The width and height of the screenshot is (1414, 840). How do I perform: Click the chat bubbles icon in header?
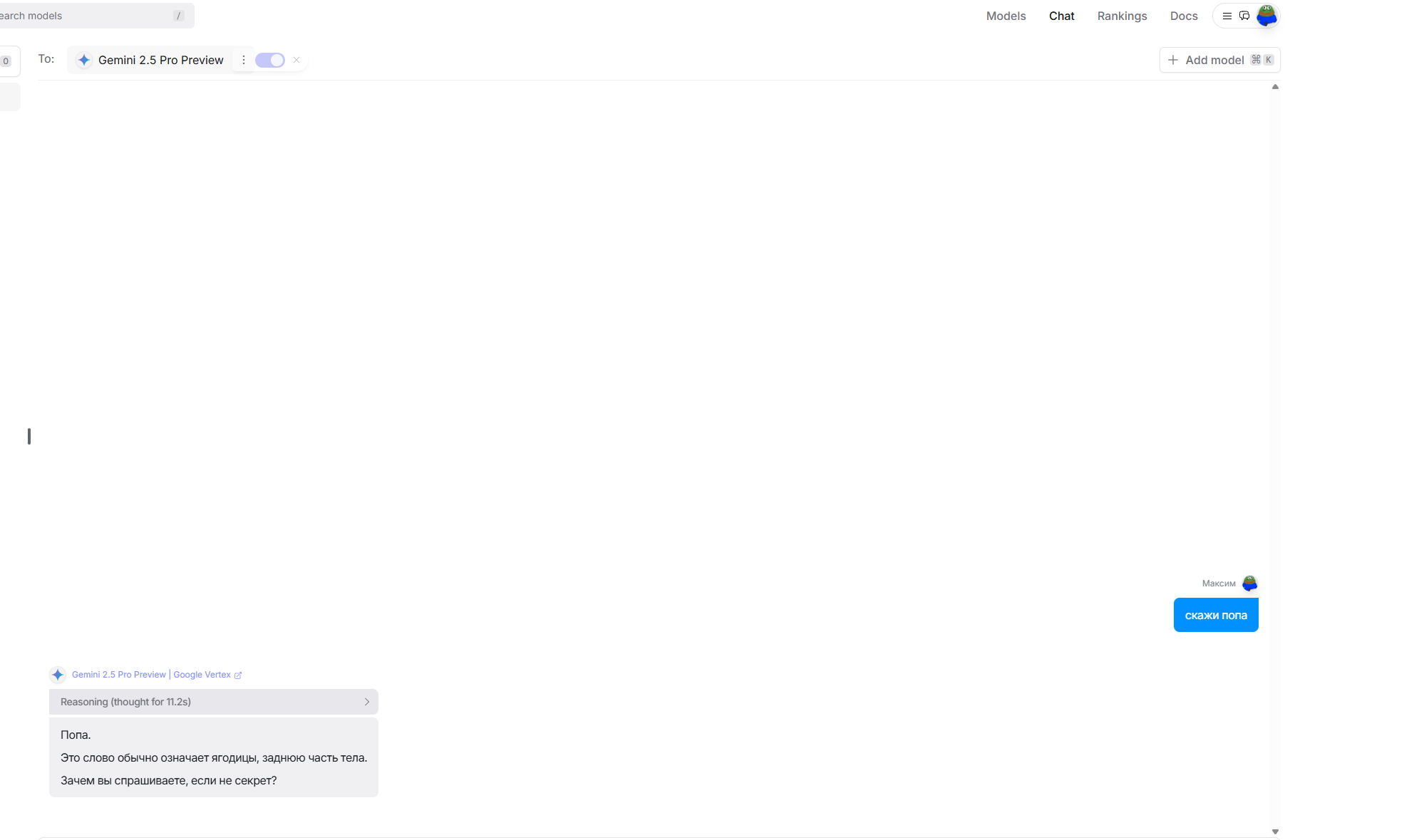coord(1244,16)
